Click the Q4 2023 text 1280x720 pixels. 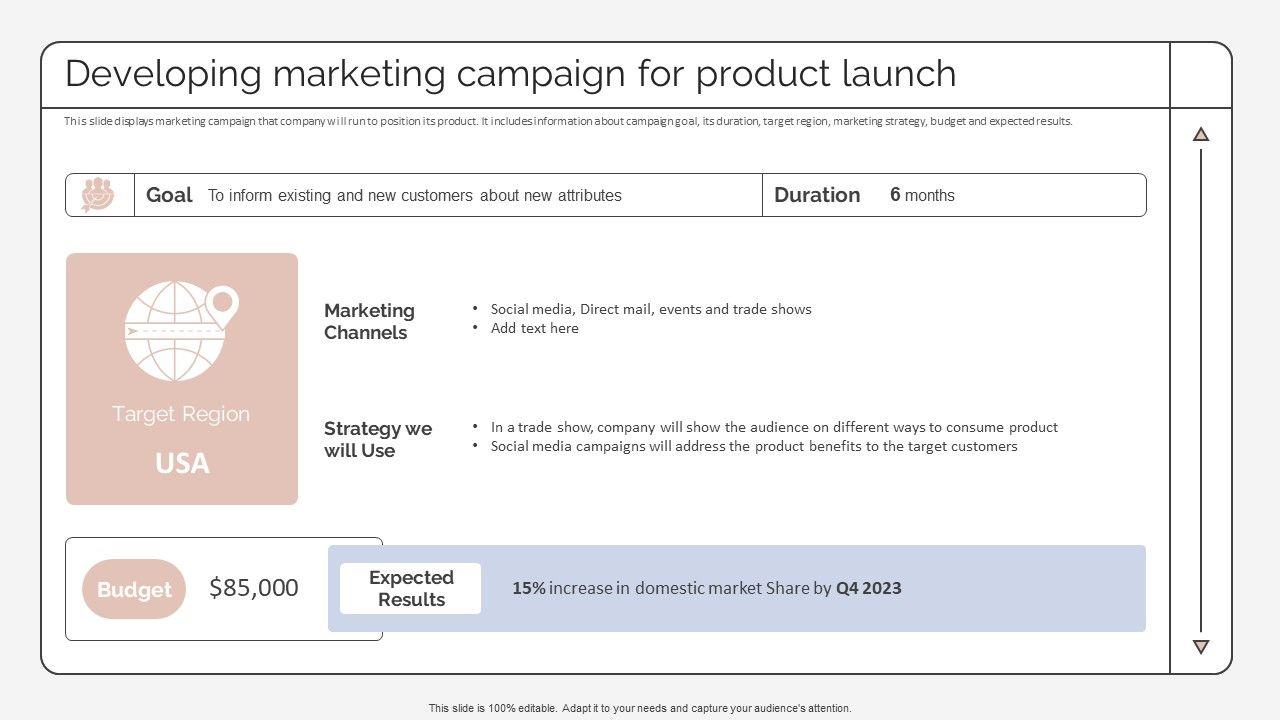tap(868, 588)
